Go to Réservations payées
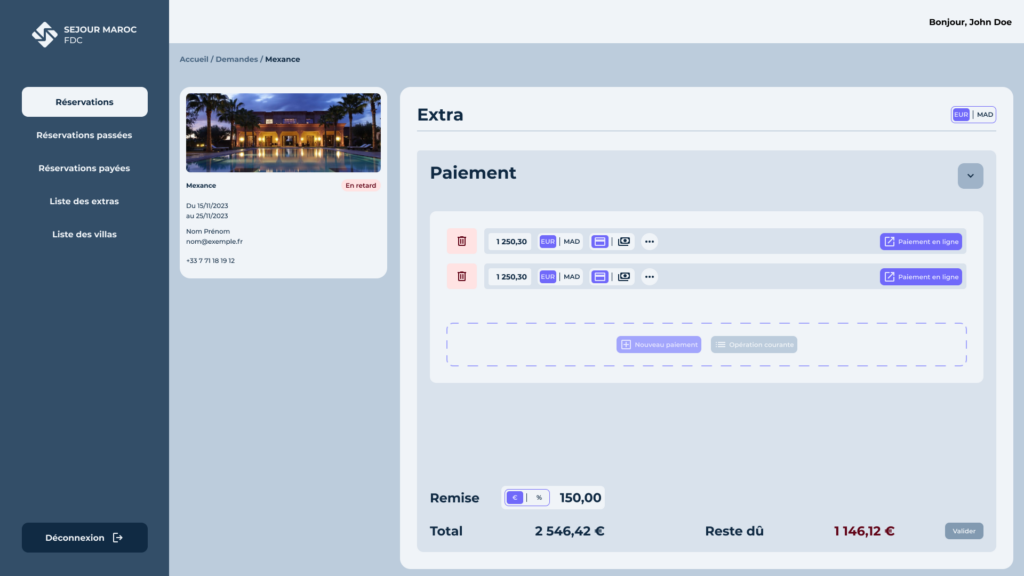The image size is (1024, 576). [84, 167]
